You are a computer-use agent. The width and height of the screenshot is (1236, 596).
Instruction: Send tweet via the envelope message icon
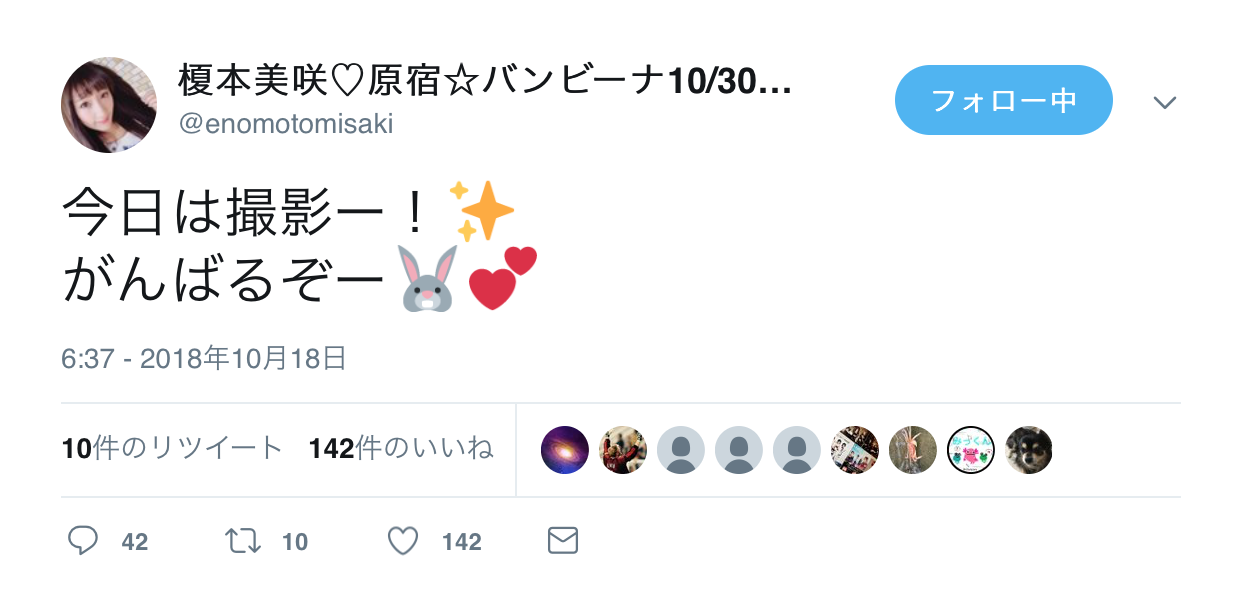tap(563, 541)
